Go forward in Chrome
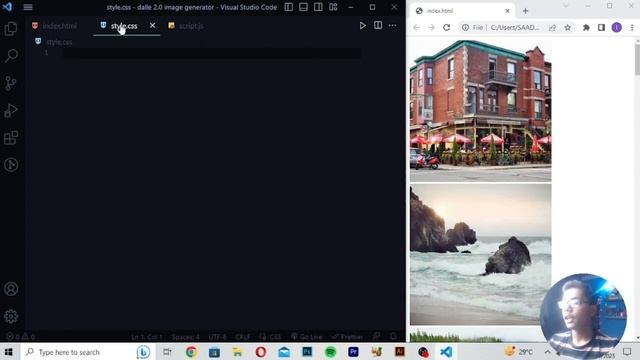Viewport: 640px width, 360px height. [x=431, y=27]
